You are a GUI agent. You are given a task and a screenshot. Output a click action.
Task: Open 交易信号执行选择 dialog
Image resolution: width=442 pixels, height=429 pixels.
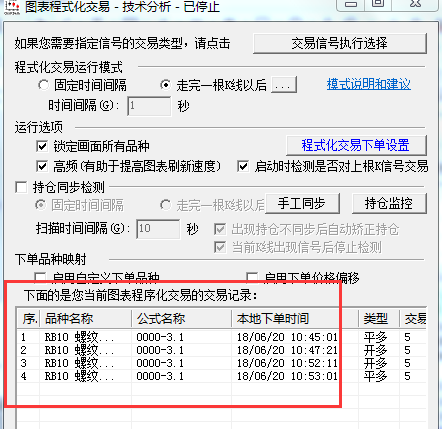pos(340,43)
